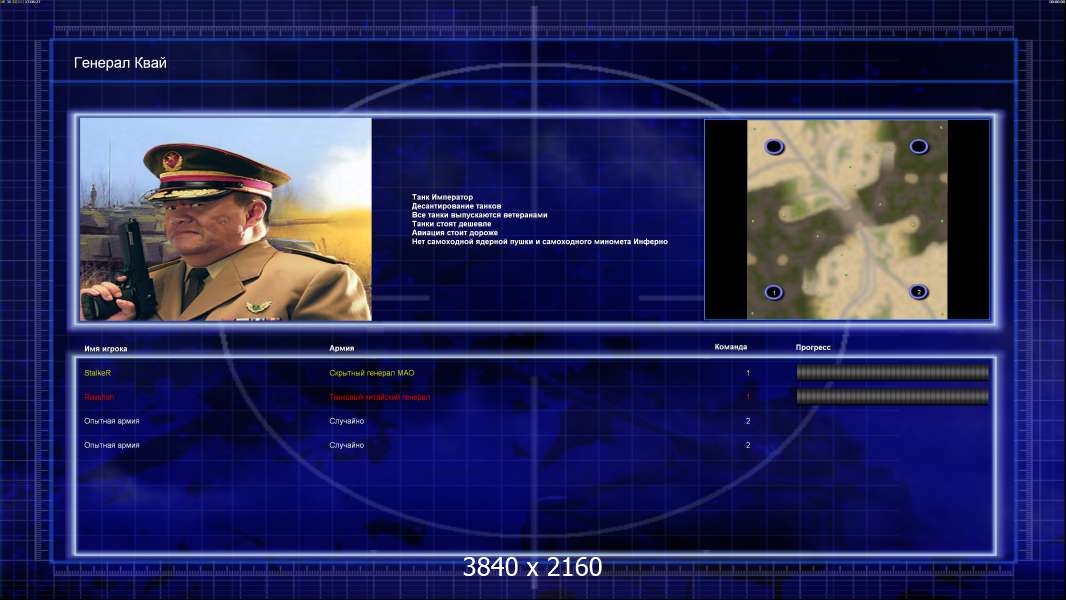Image resolution: width=1066 pixels, height=600 pixels.
Task: Select the unnumbered start marker in map's upper-right corner
Action: [x=918, y=146]
